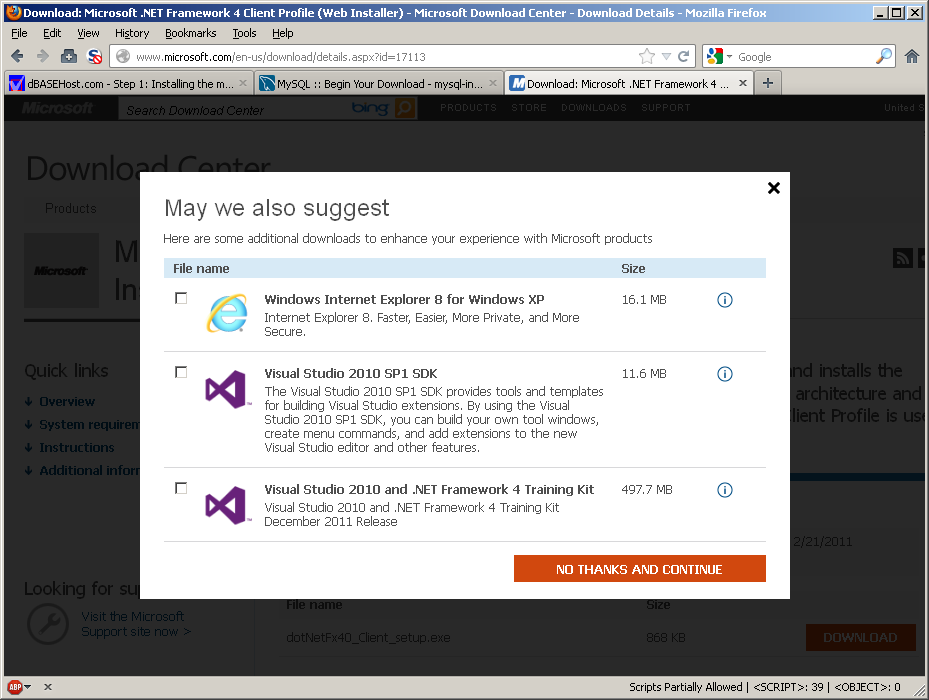Open the Adblock Plus dropdown arrow
Screen dimensions: 929x700
click(27, 687)
